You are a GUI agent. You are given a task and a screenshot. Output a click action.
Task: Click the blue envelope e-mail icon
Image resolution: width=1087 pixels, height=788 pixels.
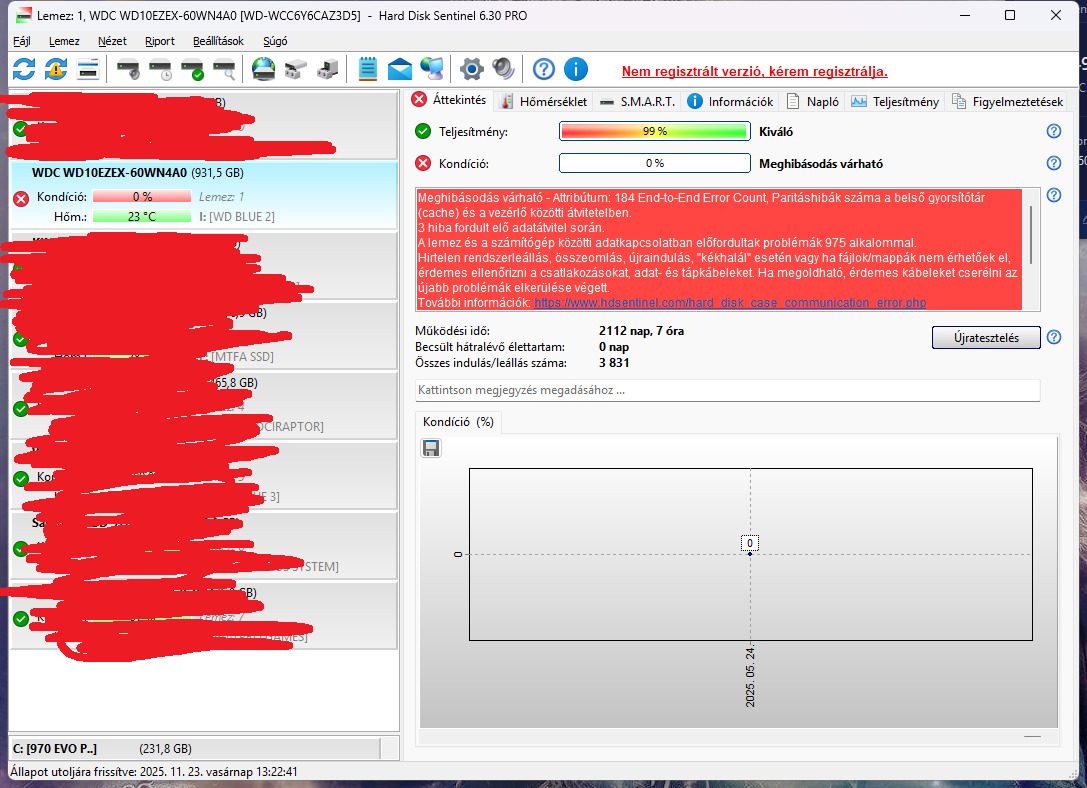(x=400, y=69)
